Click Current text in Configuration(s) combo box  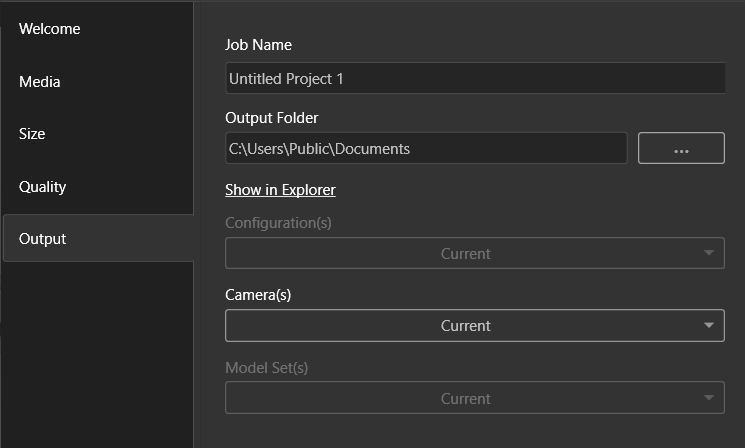point(466,254)
